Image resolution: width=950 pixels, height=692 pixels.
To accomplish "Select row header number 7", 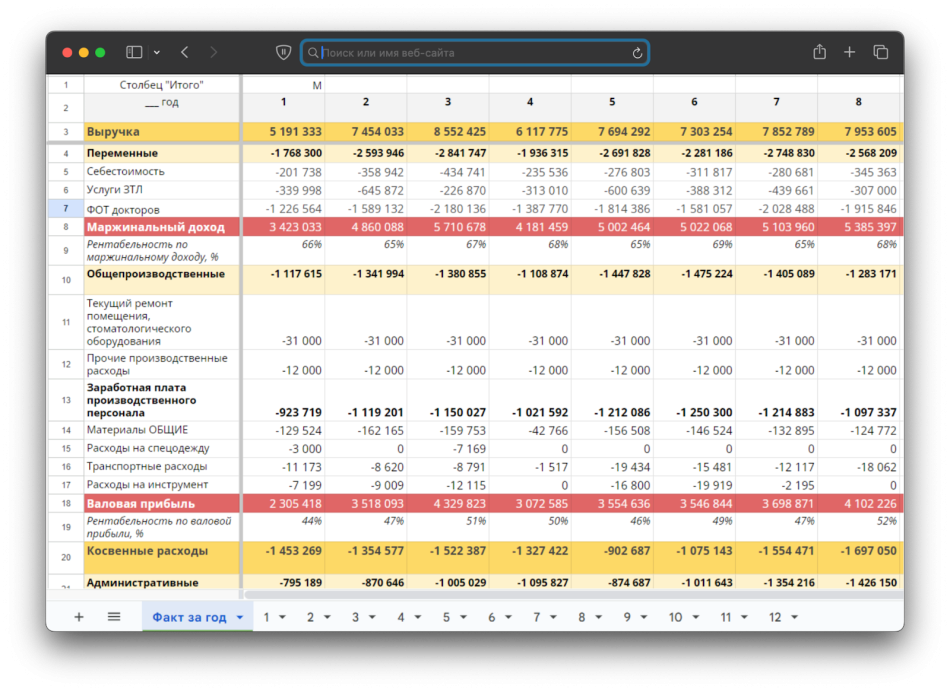I will pos(65,208).
